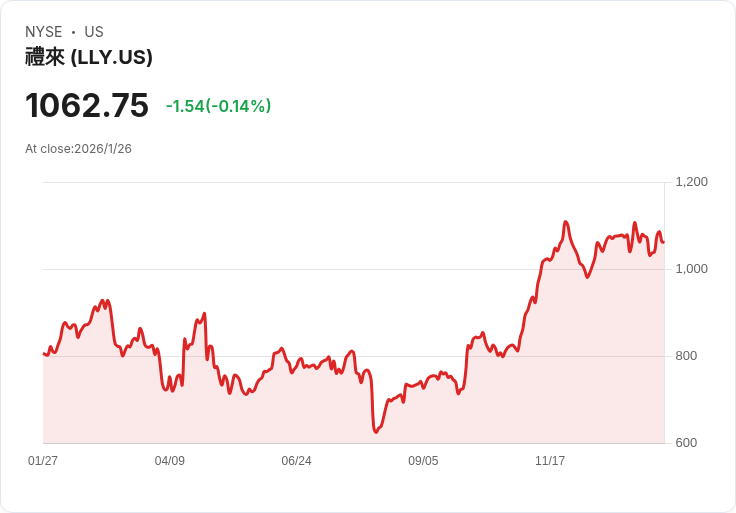The image size is (736, 513).
Task: Click the US market label in header
Action: point(94,32)
